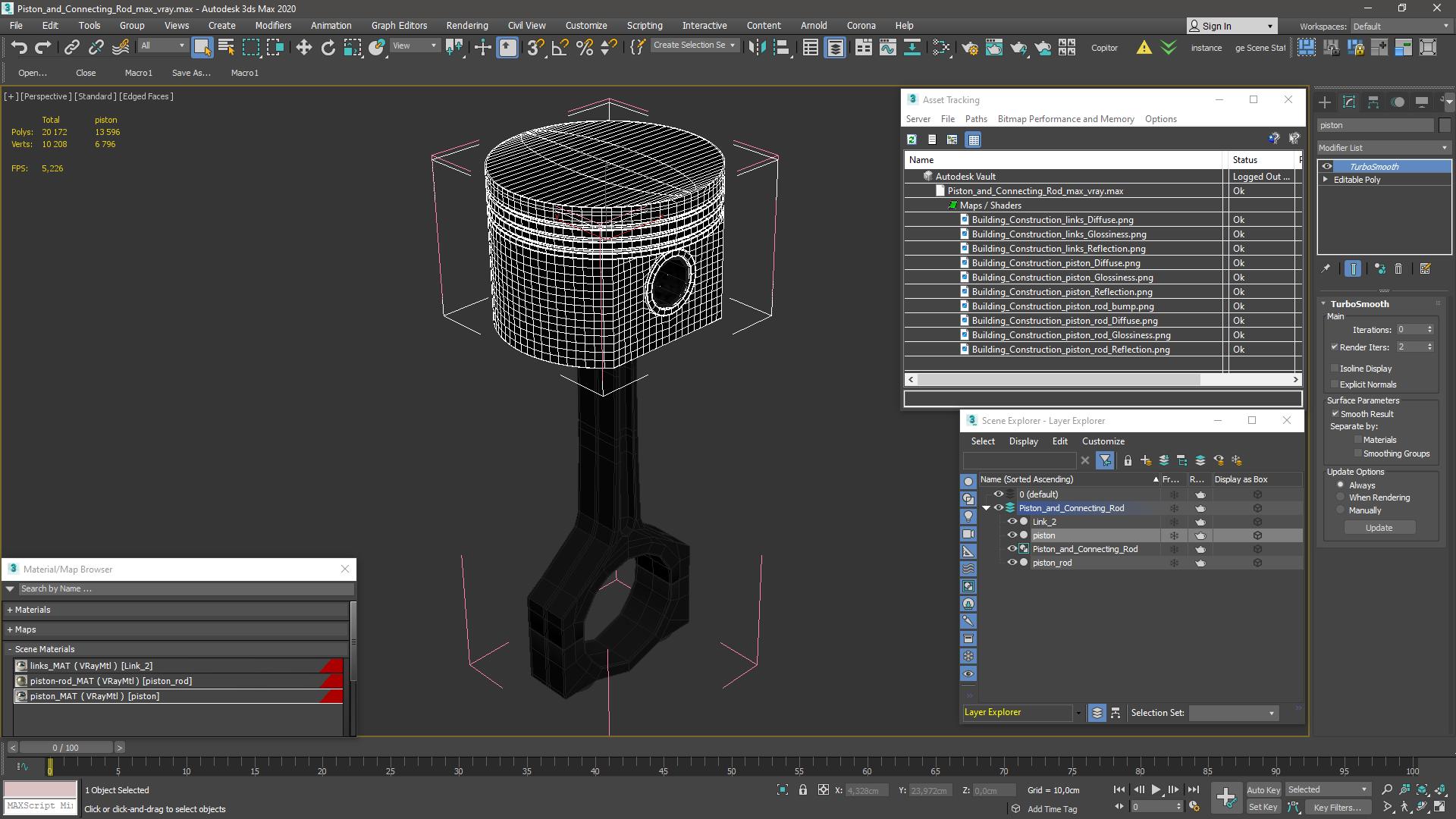Viewport: 1456px width, 819px height.
Task: Select the Select and Link tool
Action: [x=71, y=47]
